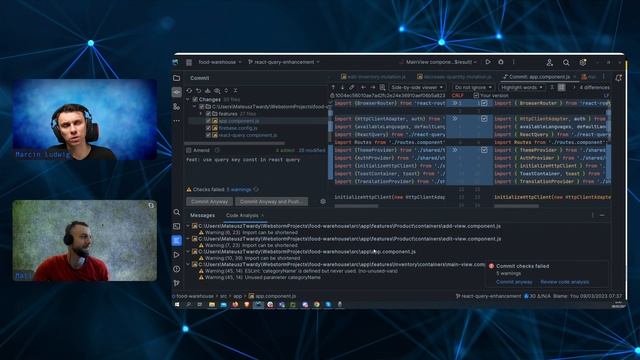Go to next difference arrow

tap(342, 87)
